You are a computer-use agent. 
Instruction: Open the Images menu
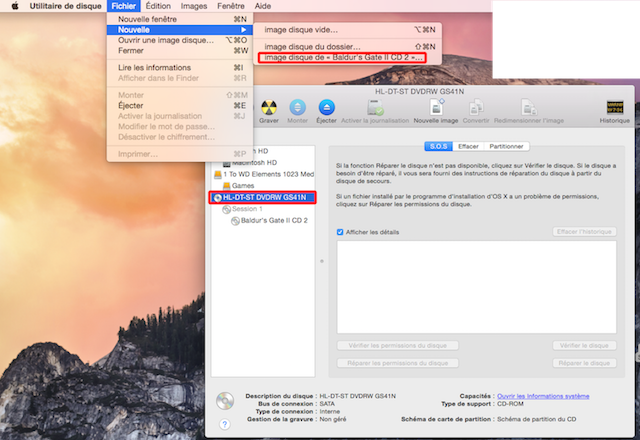[194, 6]
